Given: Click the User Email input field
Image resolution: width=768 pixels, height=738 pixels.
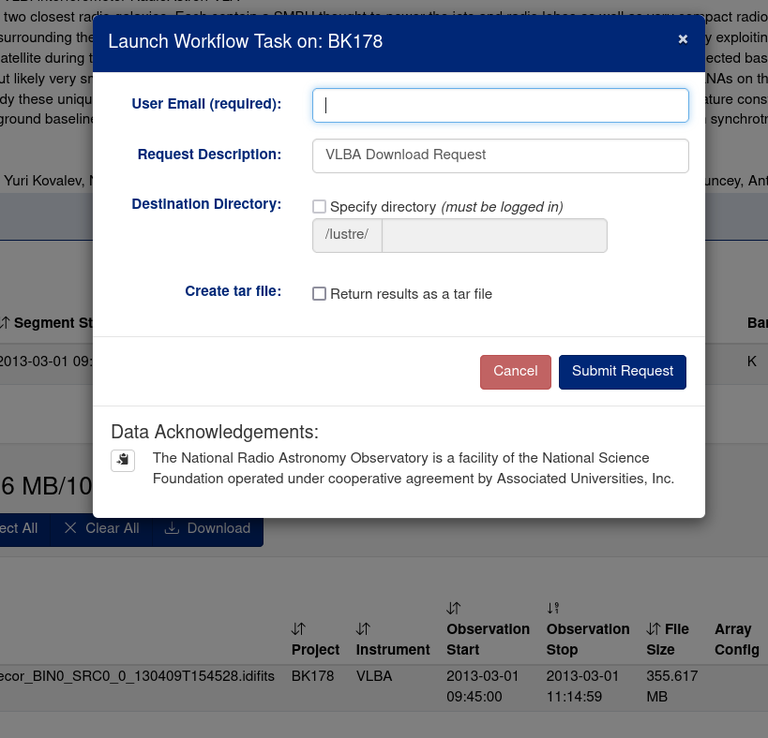Looking at the screenshot, I should coord(500,105).
